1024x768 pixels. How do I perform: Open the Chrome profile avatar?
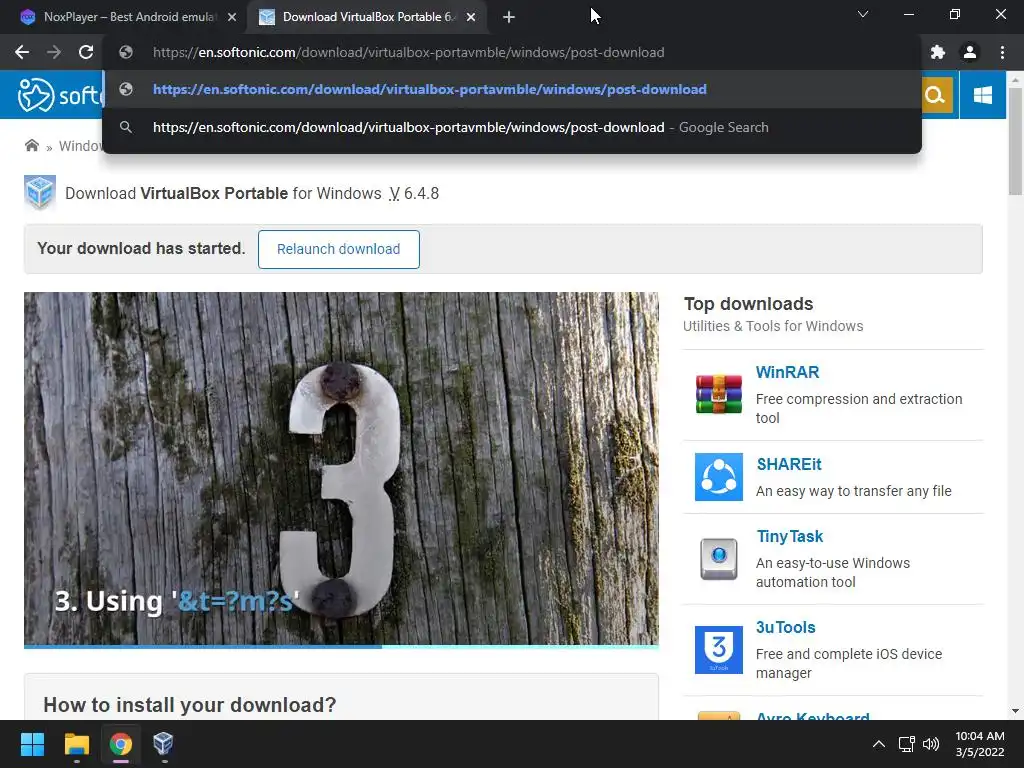point(970,52)
